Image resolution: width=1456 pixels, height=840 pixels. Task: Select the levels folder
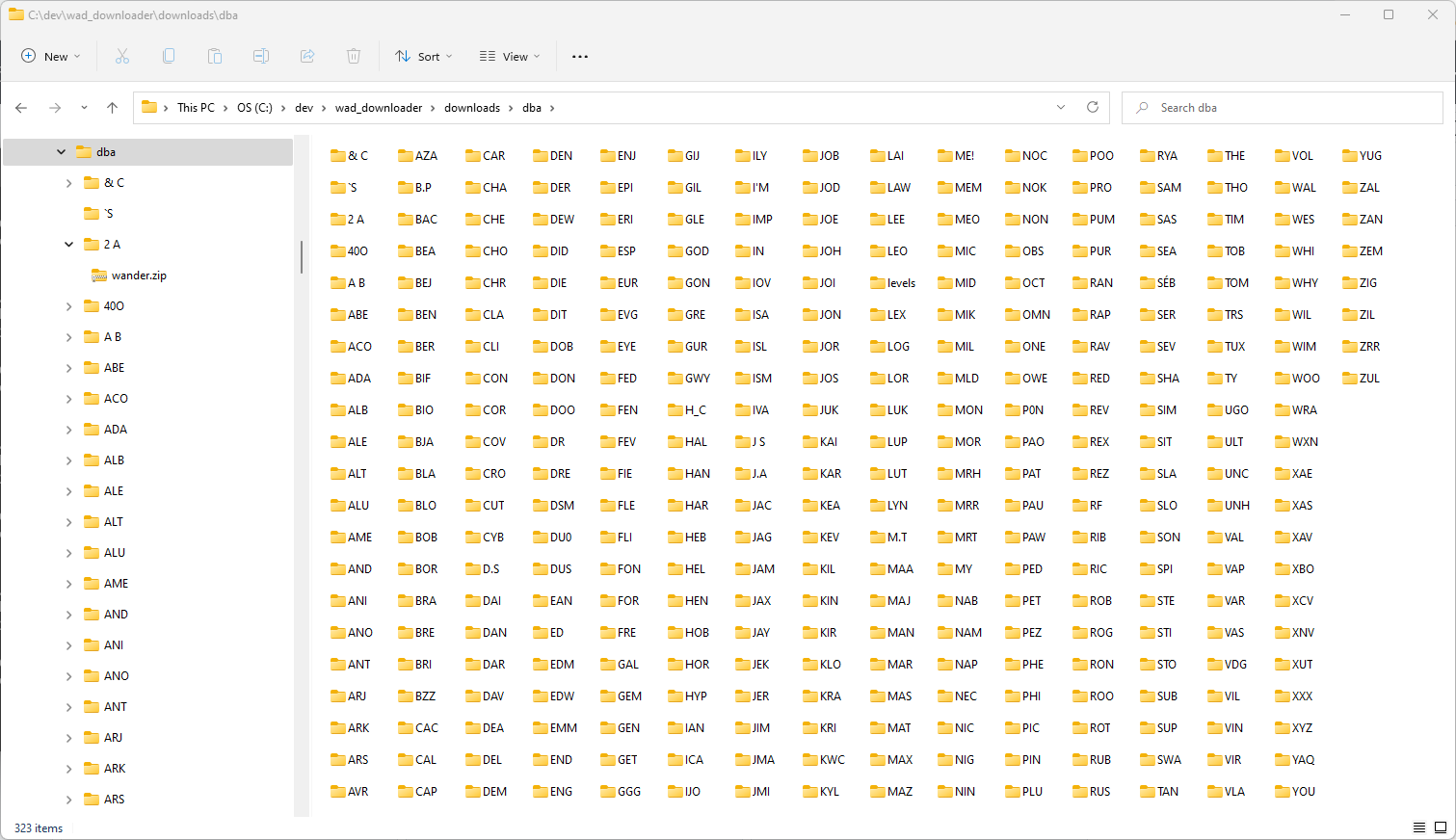click(x=892, y=283)
